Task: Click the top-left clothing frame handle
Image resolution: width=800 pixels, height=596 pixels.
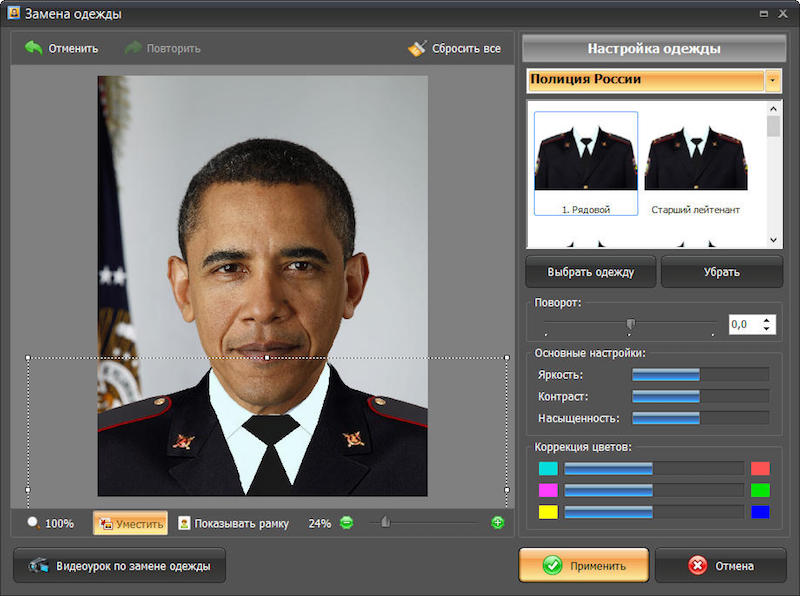Action: (28, 358)
